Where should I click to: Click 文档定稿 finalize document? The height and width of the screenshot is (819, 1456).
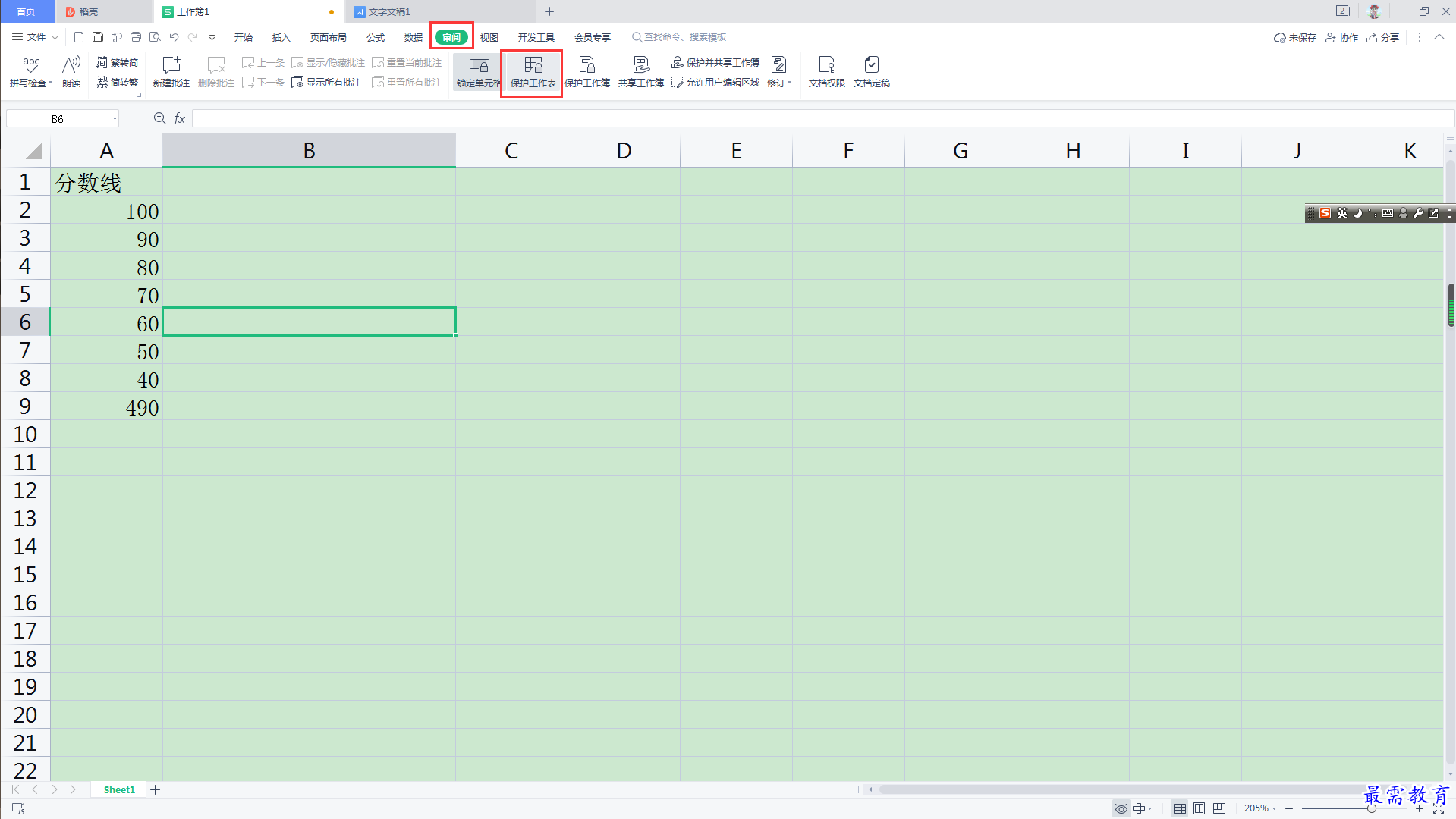point(872,72)
